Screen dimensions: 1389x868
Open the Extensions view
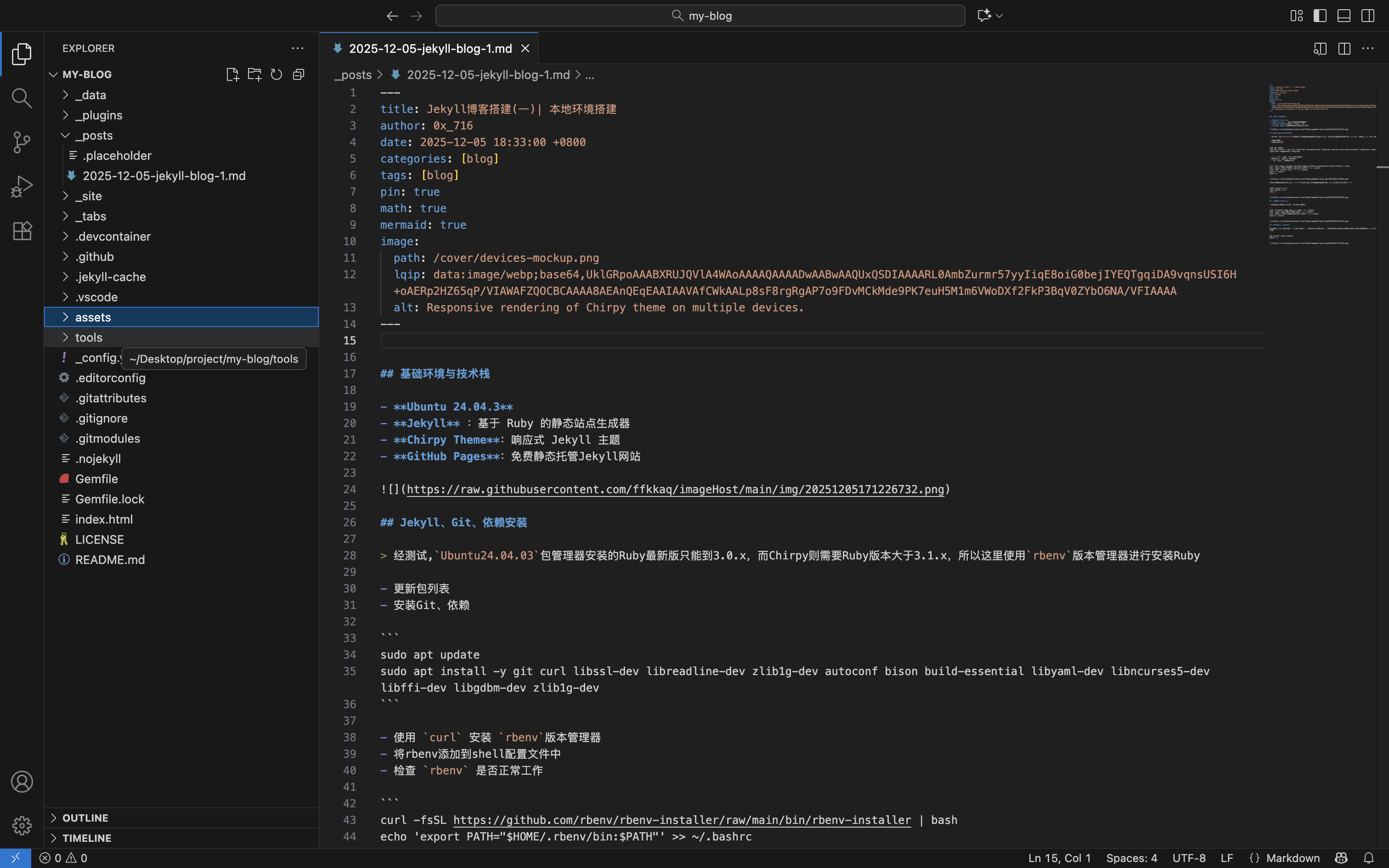pos(22,231)
